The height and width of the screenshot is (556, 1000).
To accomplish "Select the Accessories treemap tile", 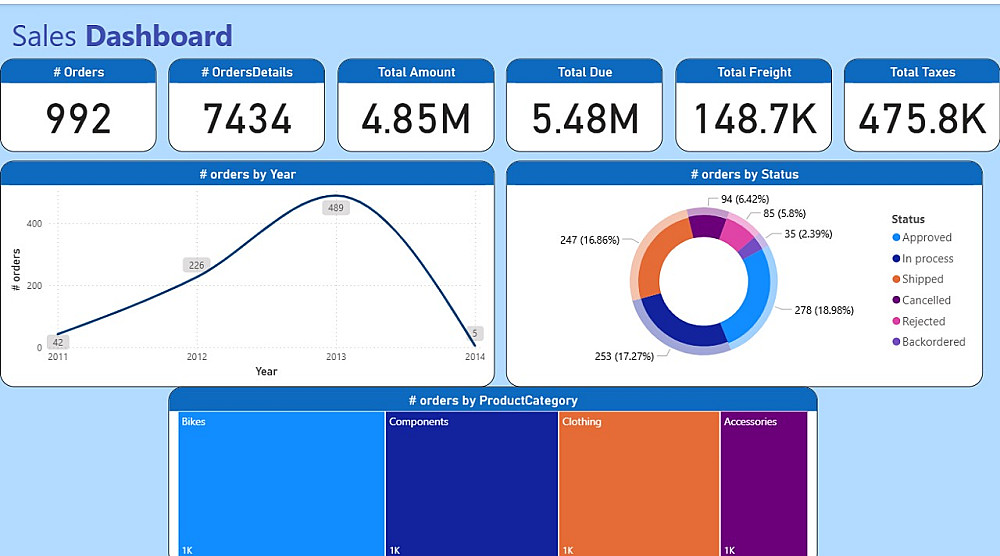I will [x=764, y=484].
